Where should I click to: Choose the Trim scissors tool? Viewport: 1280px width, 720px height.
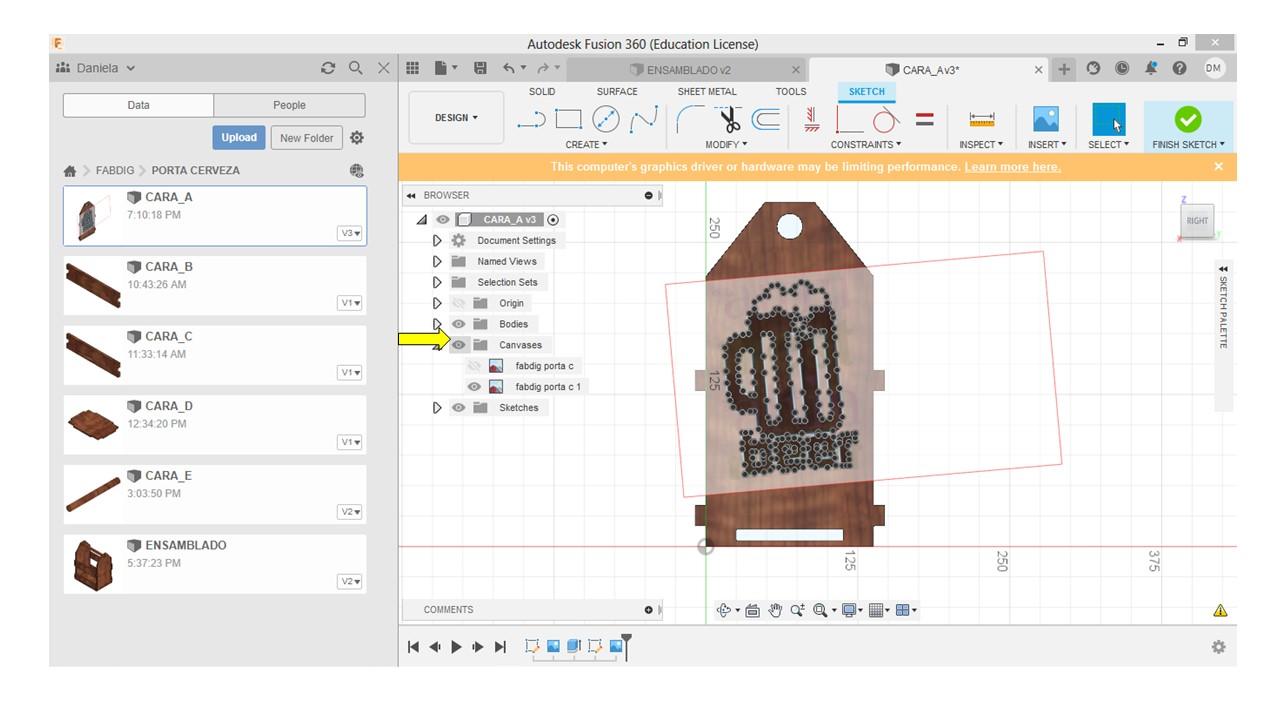tap(731, 121)
